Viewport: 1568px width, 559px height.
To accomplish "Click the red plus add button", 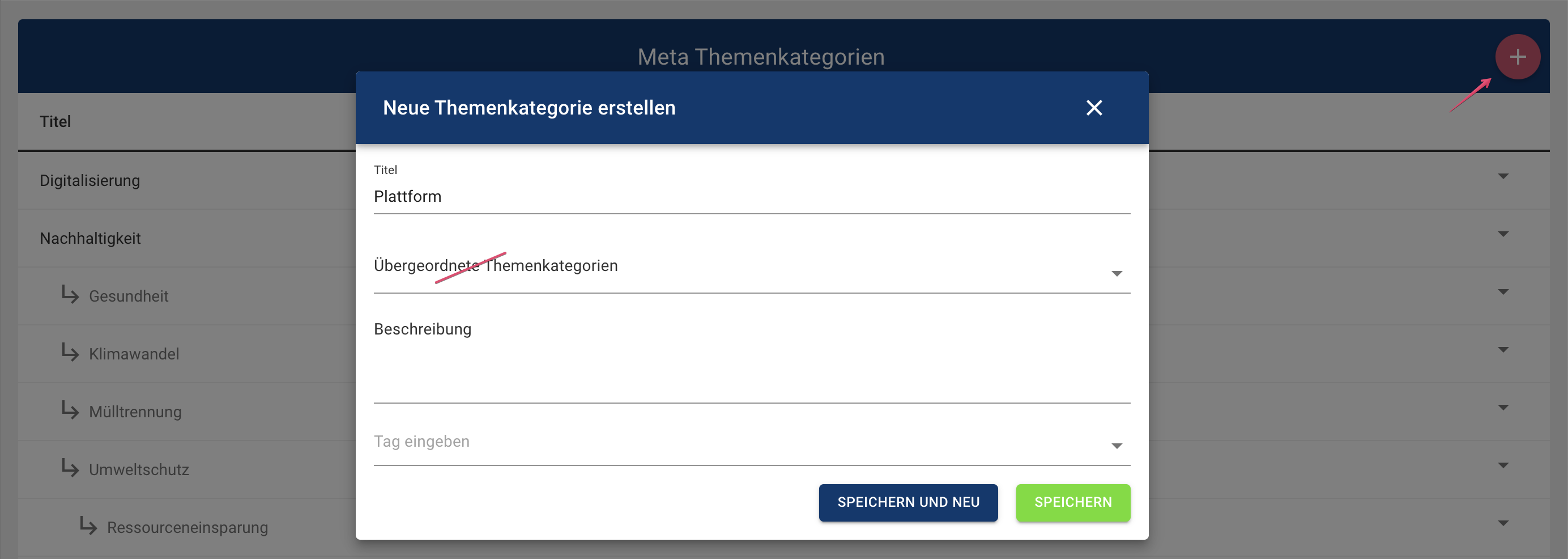I will [1518, 57].
